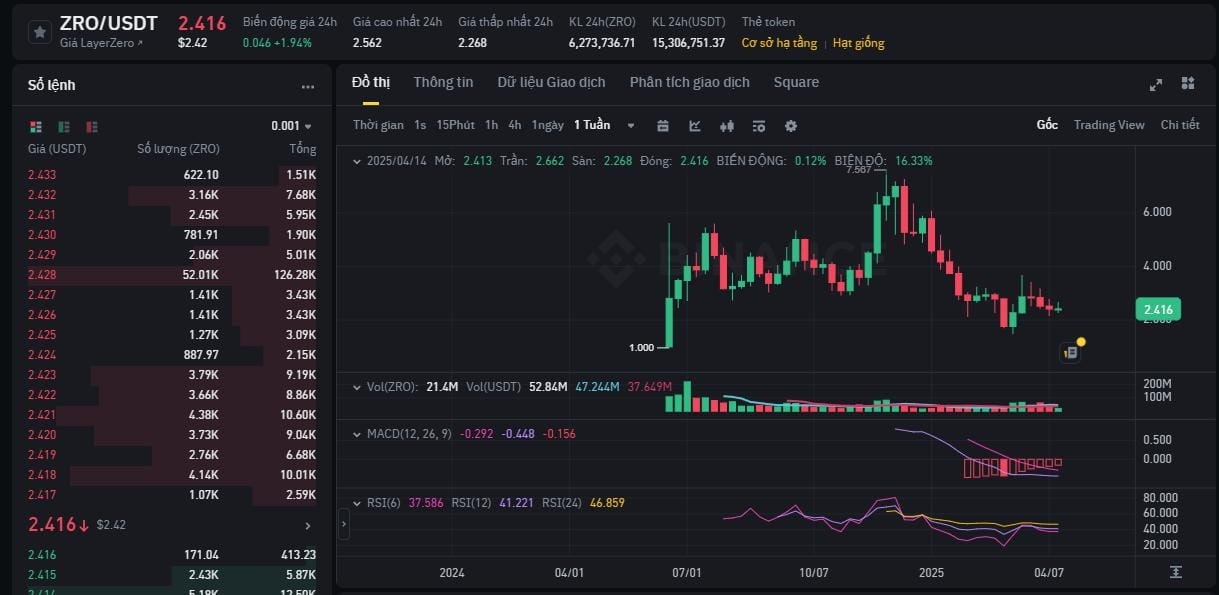Select the 1h time interval

pyautogui.click(x=491, y=125)
